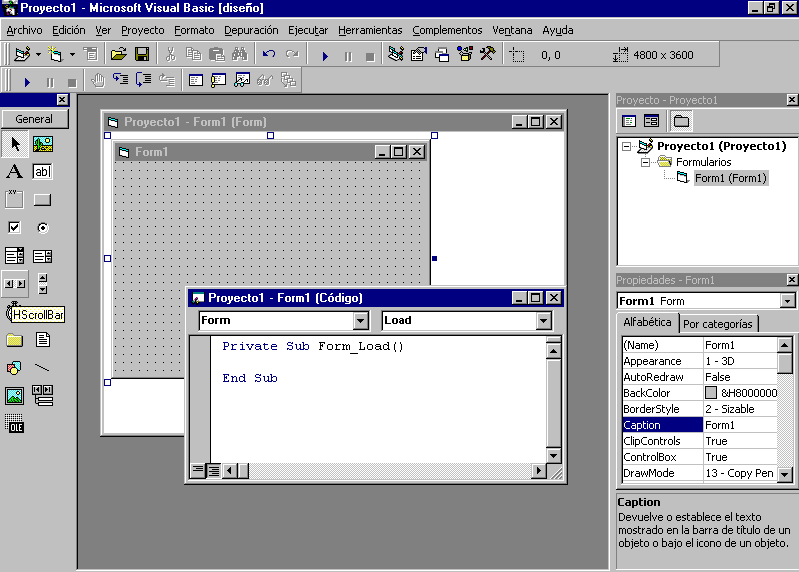799x572 pixels.
Task: Collapse the Proyecto1 tree node
Action: 626,146
